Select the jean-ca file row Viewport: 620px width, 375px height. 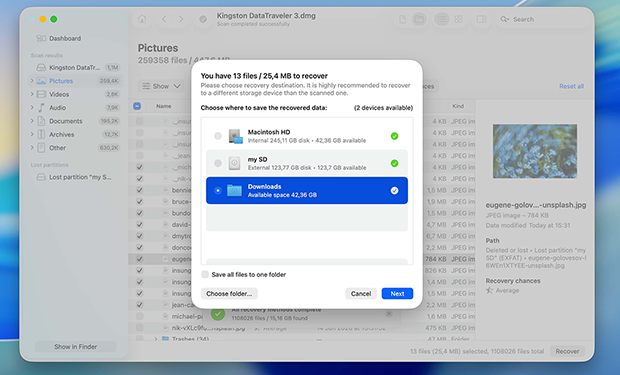point(301,305)
